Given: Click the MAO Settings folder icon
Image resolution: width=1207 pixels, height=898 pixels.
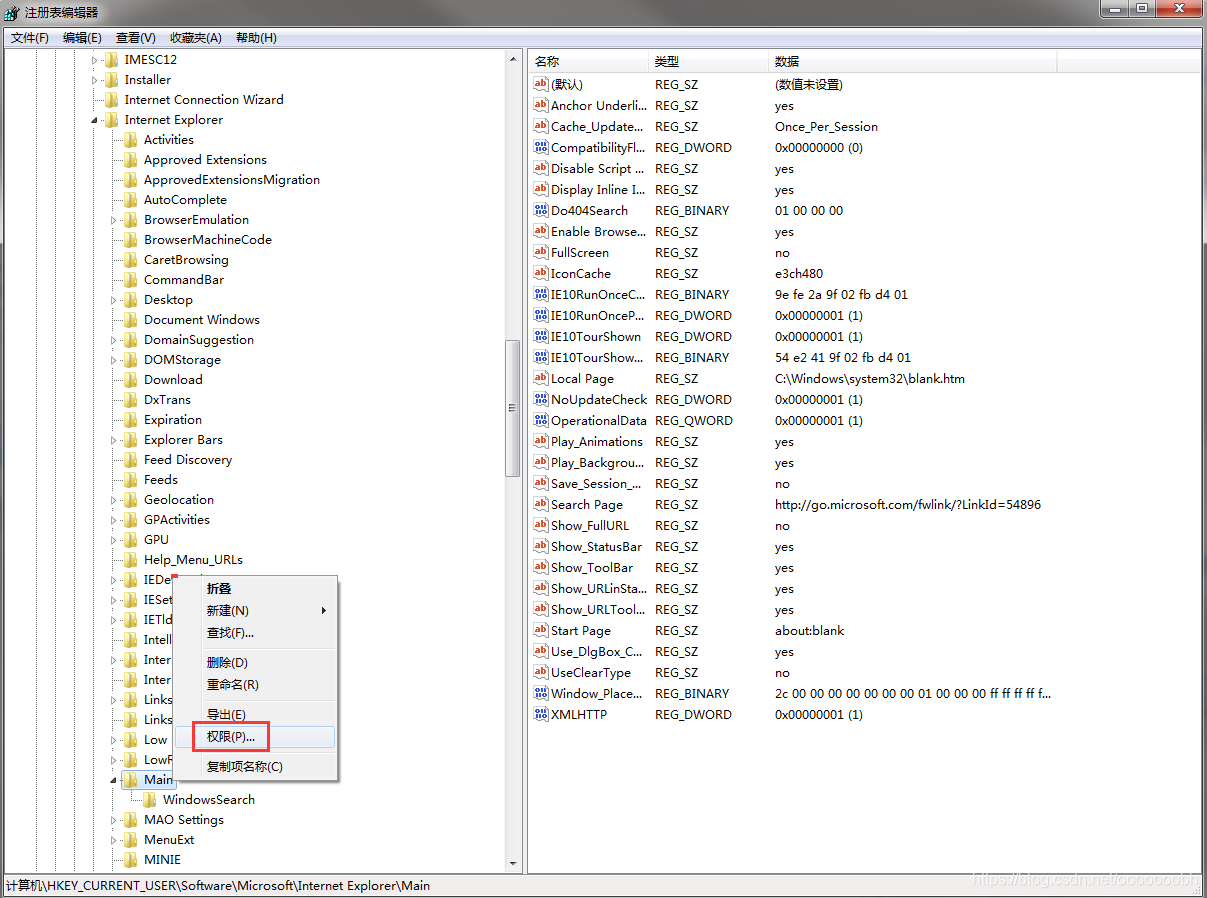Looking at the screenshot, I should pyautogui.click(x=131, y=819).
